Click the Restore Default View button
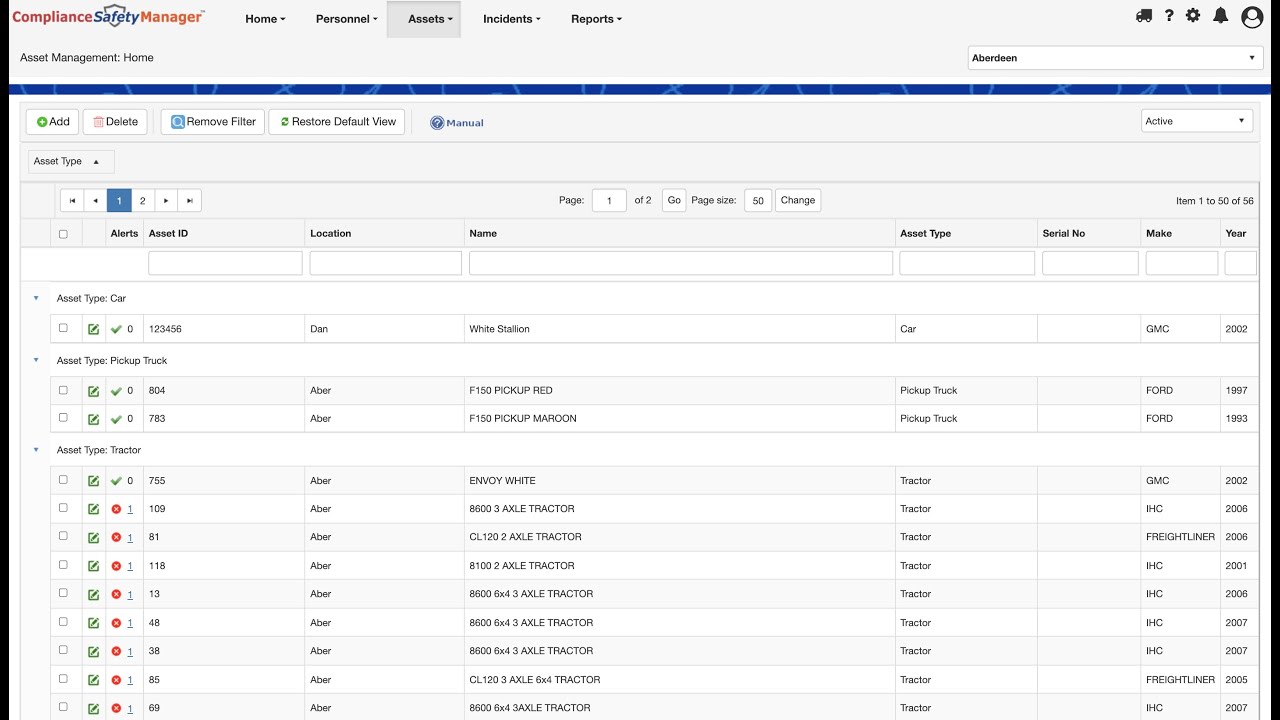The width and height of the screenshot is (1280, 720). pos(337,122)
